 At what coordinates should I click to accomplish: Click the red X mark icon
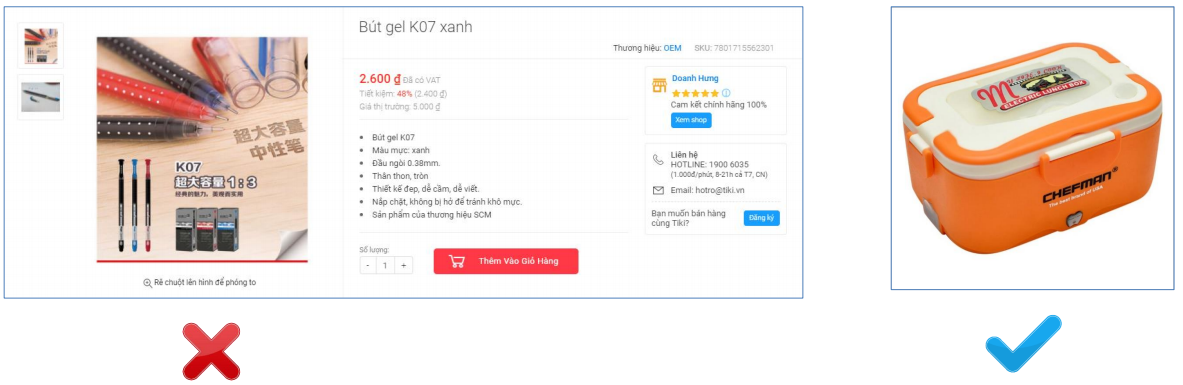click(211, 351)
